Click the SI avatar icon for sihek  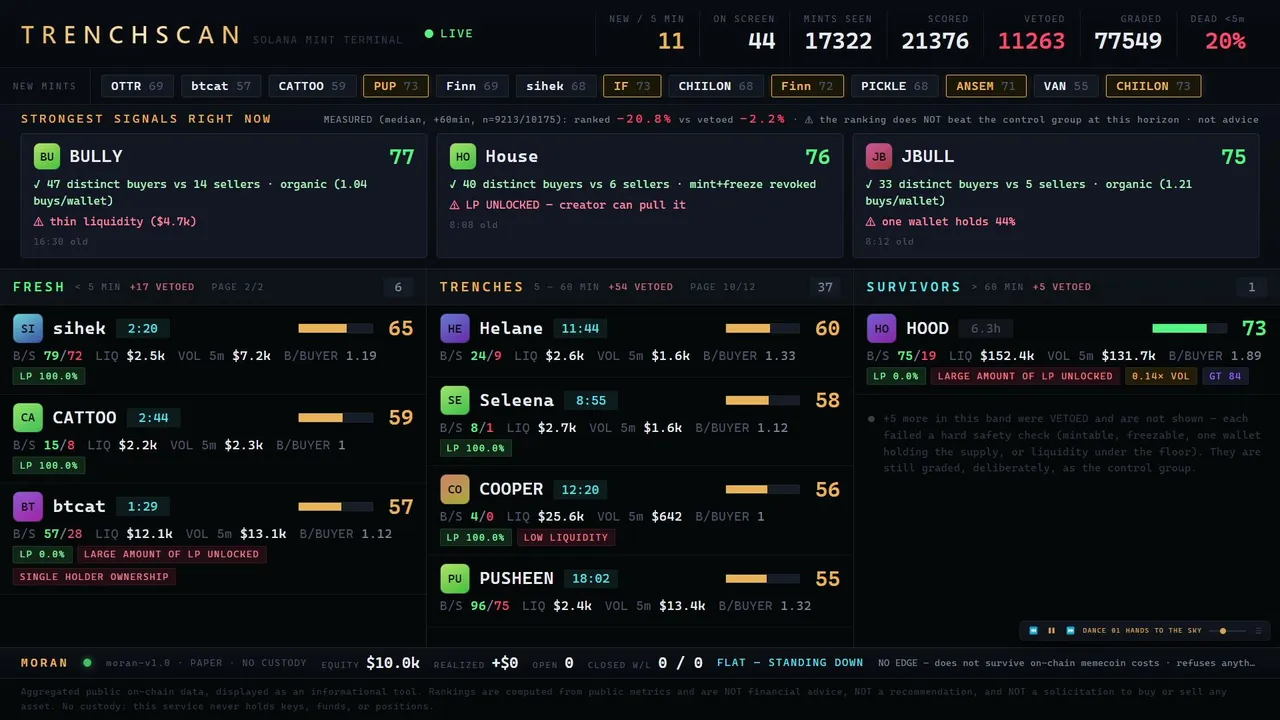click(28, 328)
